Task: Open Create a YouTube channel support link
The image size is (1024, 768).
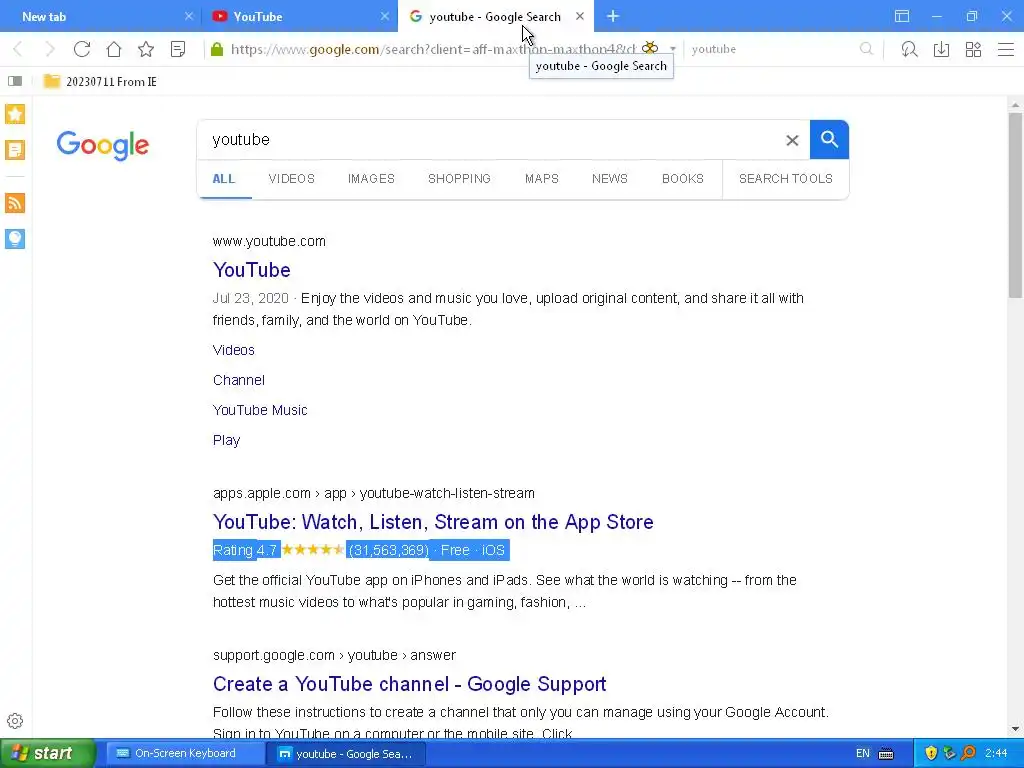Action: pos(409,684)
